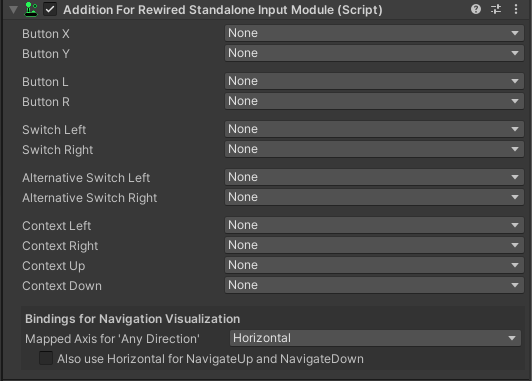Viewport: 532px width, 381px height.
Task: Disable the component enabled checkbox
Action: click(50, 9)
